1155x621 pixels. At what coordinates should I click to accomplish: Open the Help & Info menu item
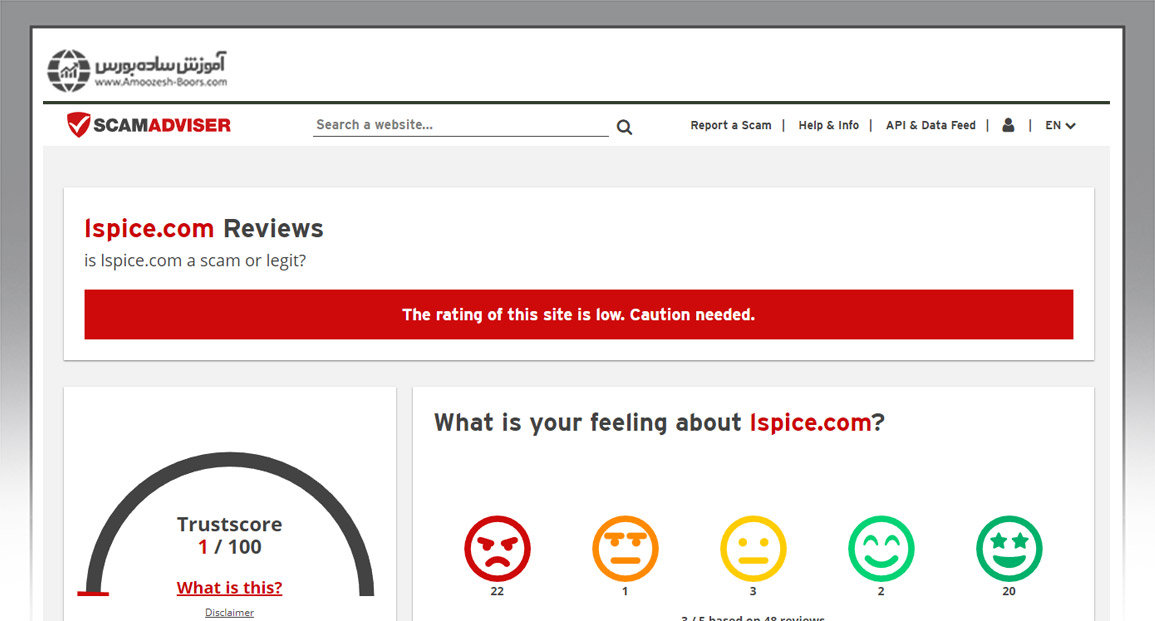828,126
